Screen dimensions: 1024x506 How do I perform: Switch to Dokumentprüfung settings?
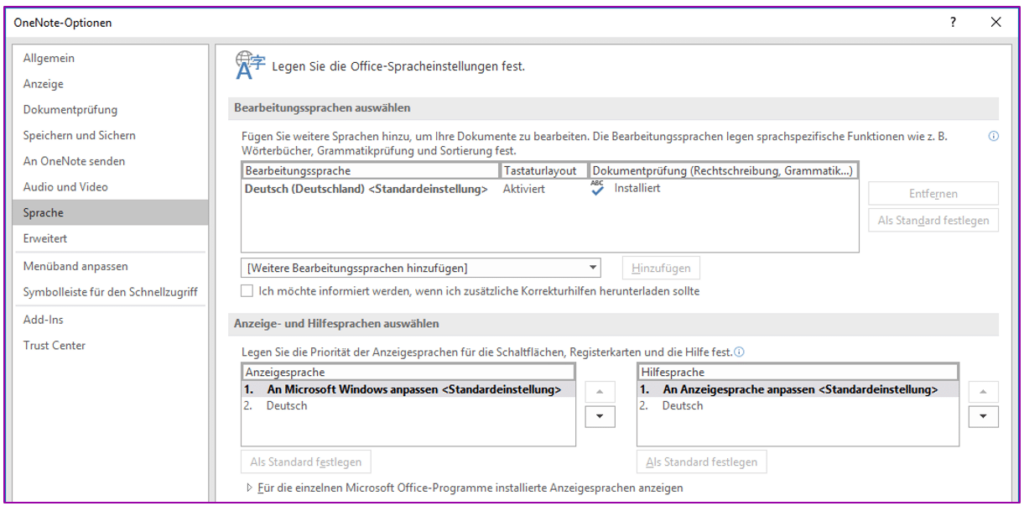click(x=111, y=110)
